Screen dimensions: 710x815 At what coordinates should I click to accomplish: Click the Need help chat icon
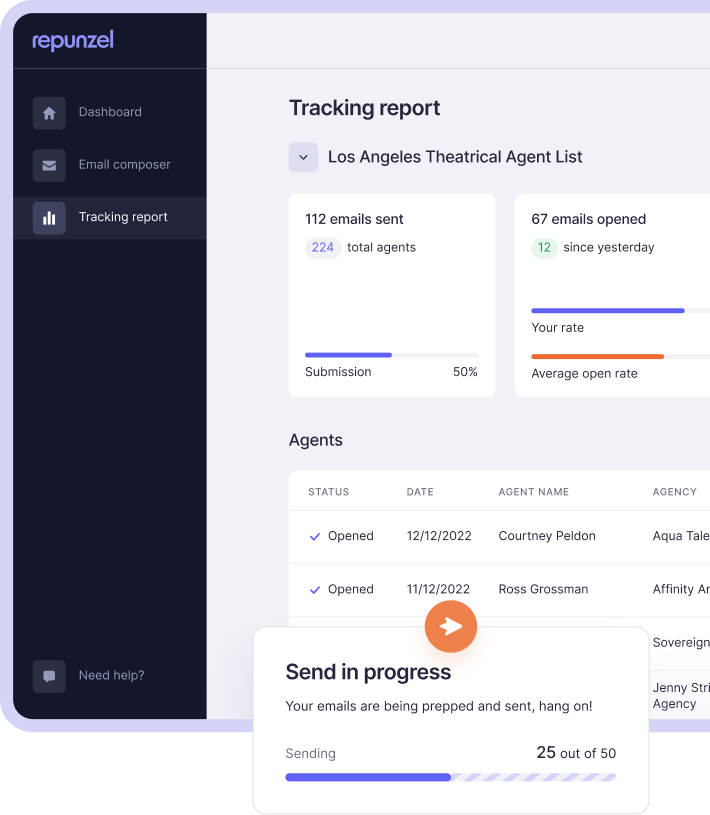(x=49, y=676)
